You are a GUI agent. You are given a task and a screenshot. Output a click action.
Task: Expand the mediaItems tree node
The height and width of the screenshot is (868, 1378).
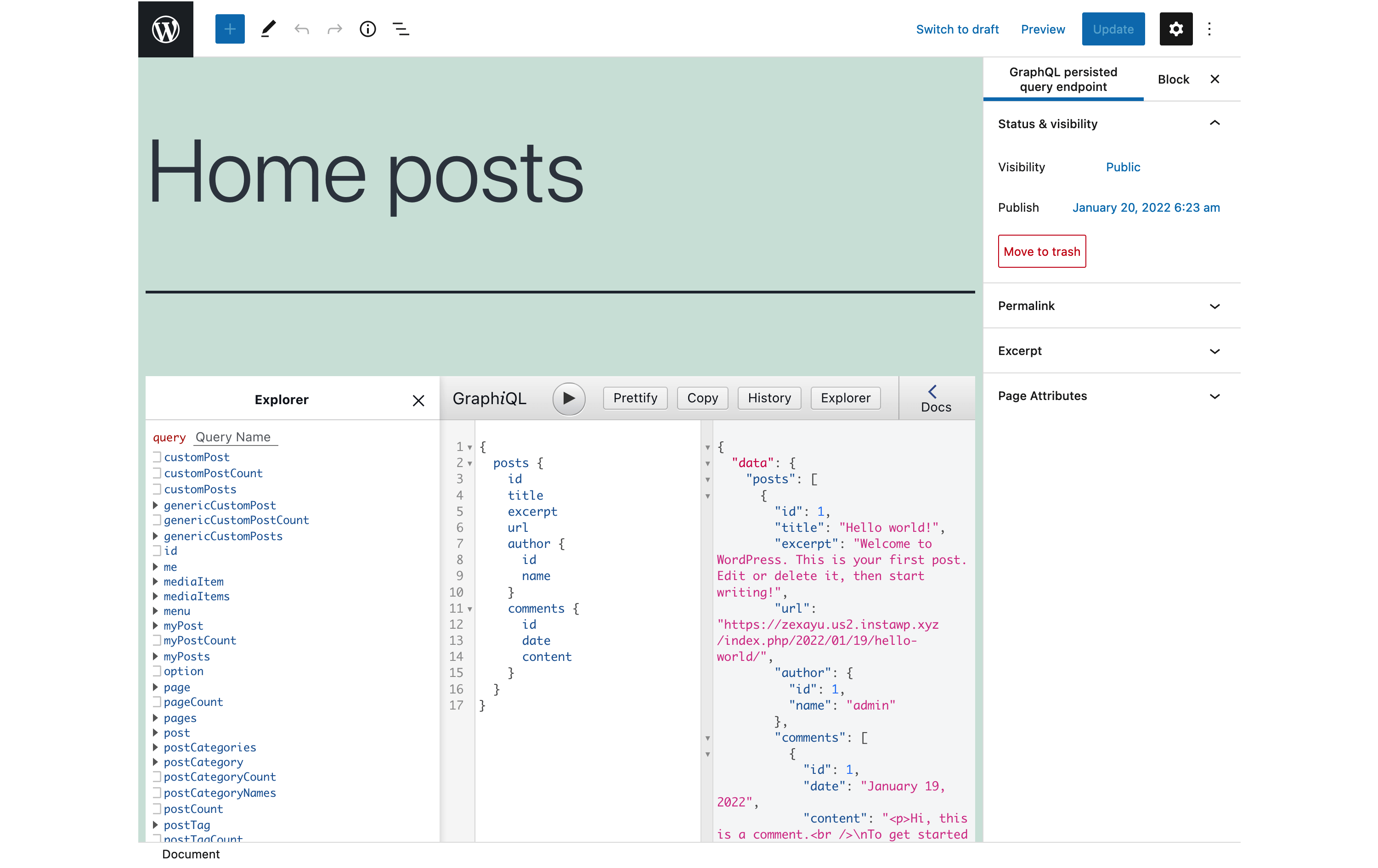click(155, 596)
